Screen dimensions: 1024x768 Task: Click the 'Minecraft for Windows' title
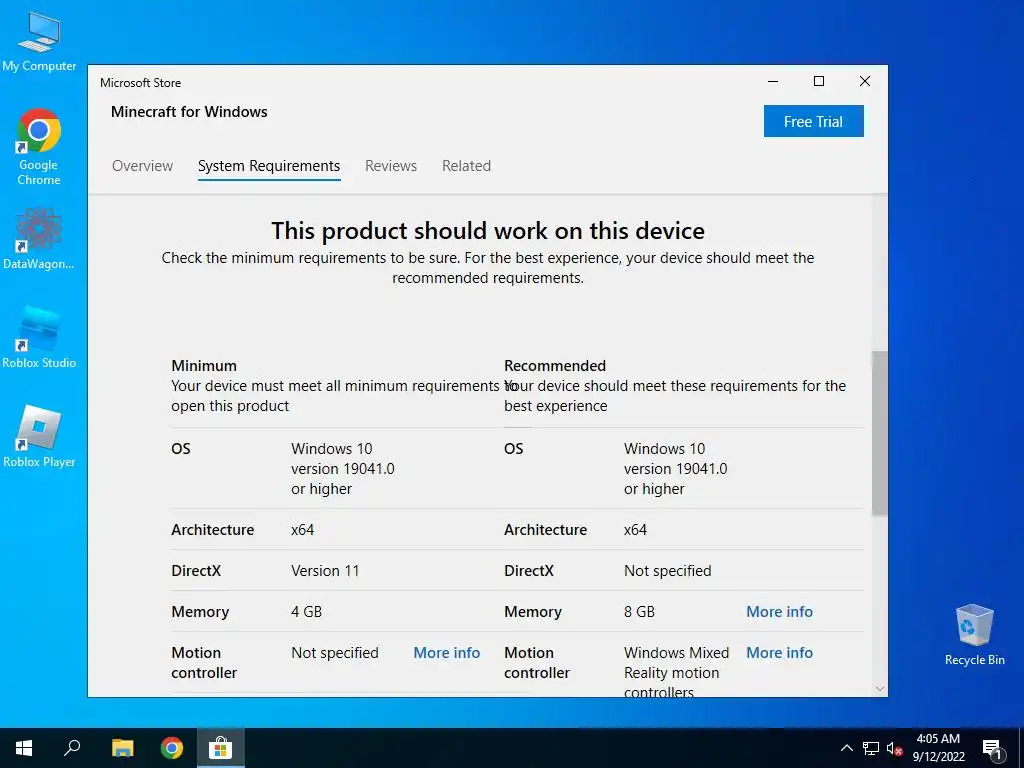coord(189,112)
